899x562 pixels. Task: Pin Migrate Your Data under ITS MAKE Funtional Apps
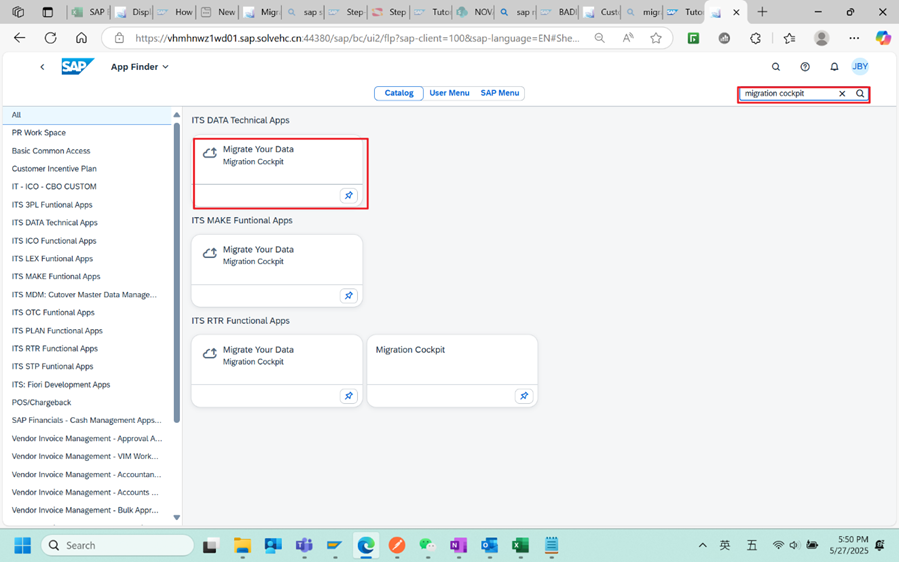pos(349,296)
